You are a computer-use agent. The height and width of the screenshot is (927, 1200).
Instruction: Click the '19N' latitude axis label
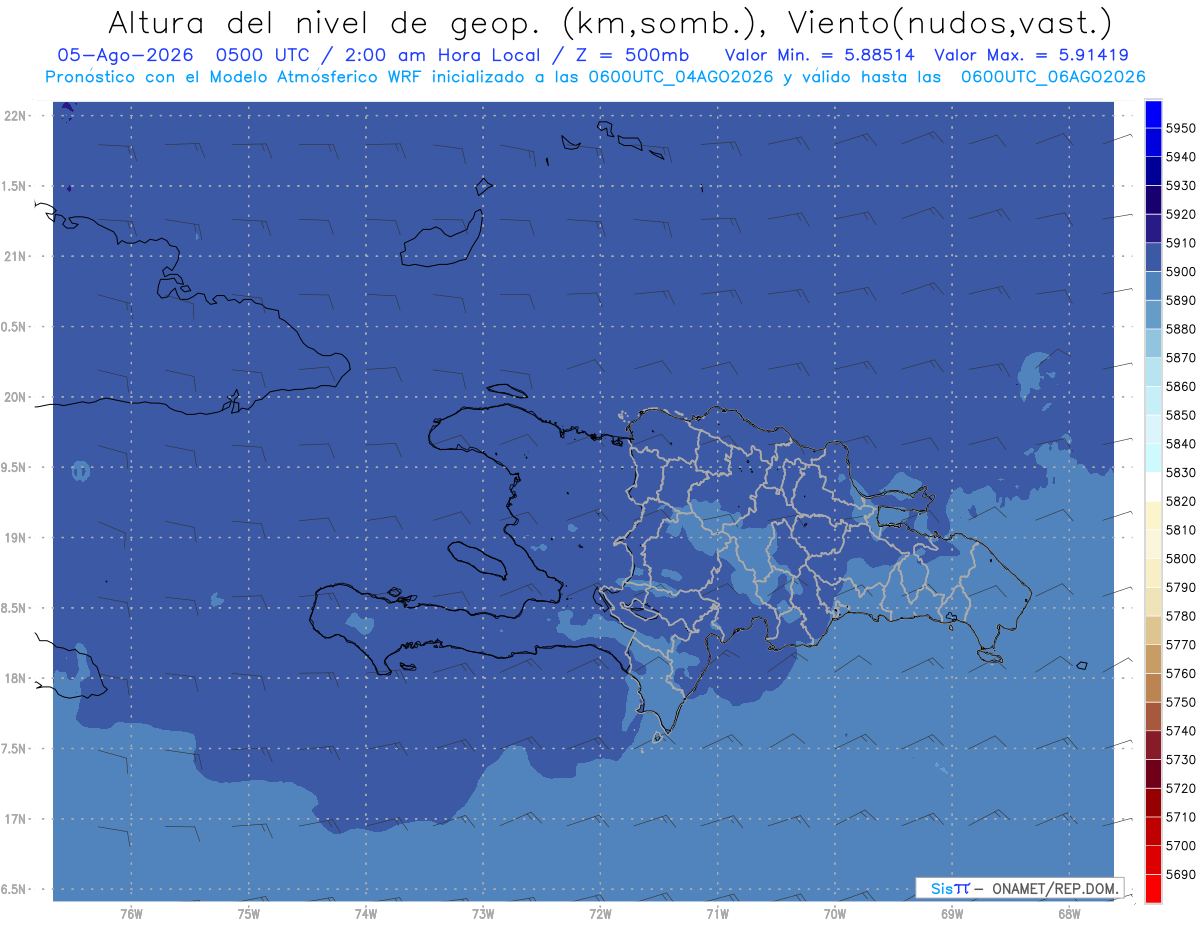pos(15,538)
